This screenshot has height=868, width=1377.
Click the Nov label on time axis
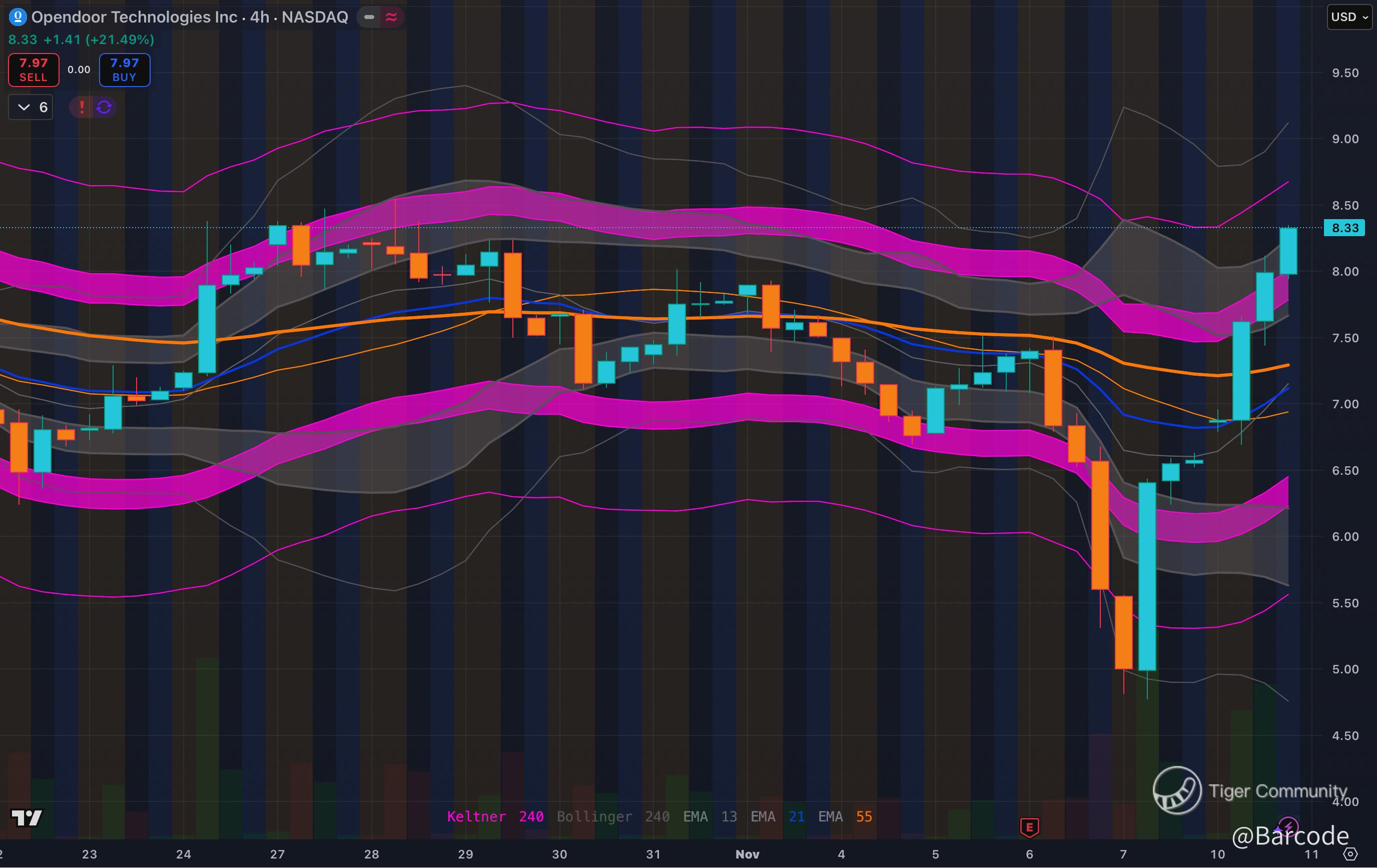pyautogui.click(x=747, y=854)
